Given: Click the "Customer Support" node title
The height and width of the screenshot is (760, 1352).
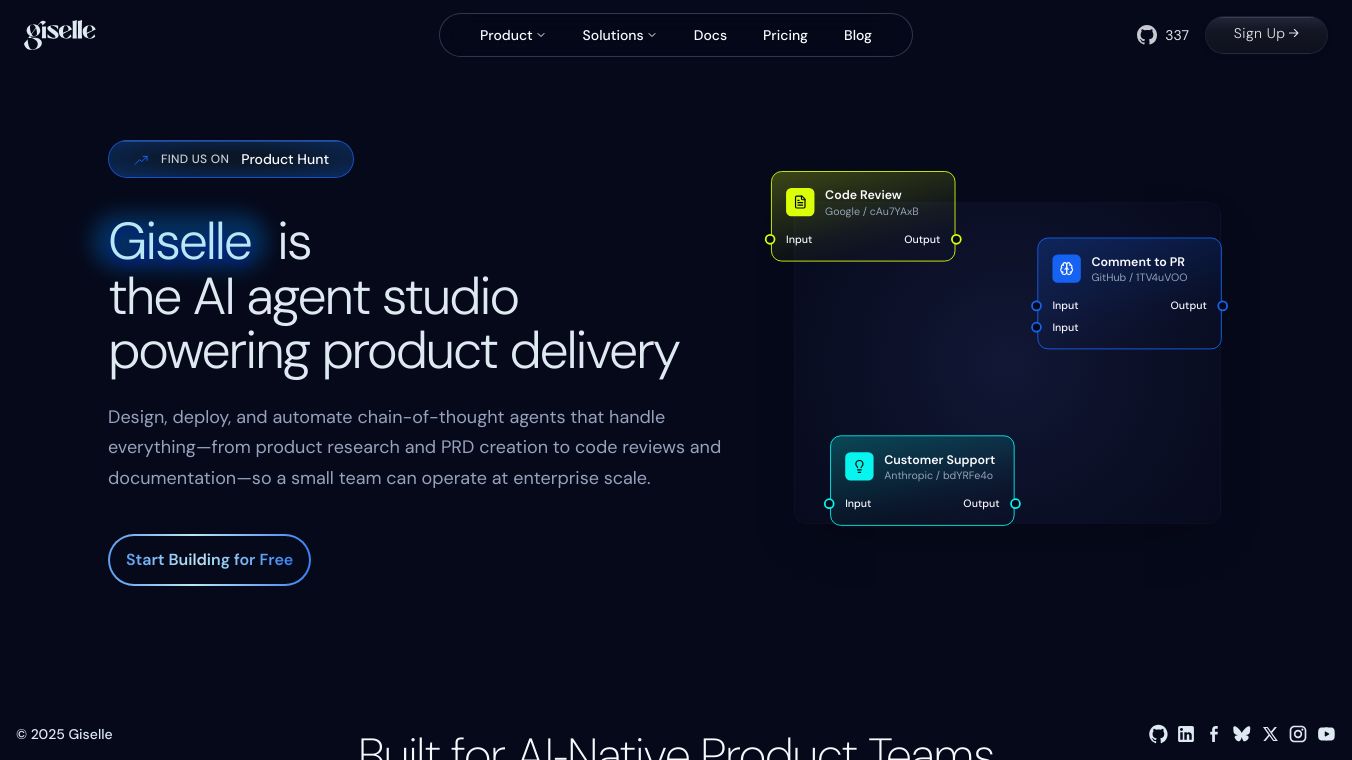Looking at the screenshot, I should (939, 460).
